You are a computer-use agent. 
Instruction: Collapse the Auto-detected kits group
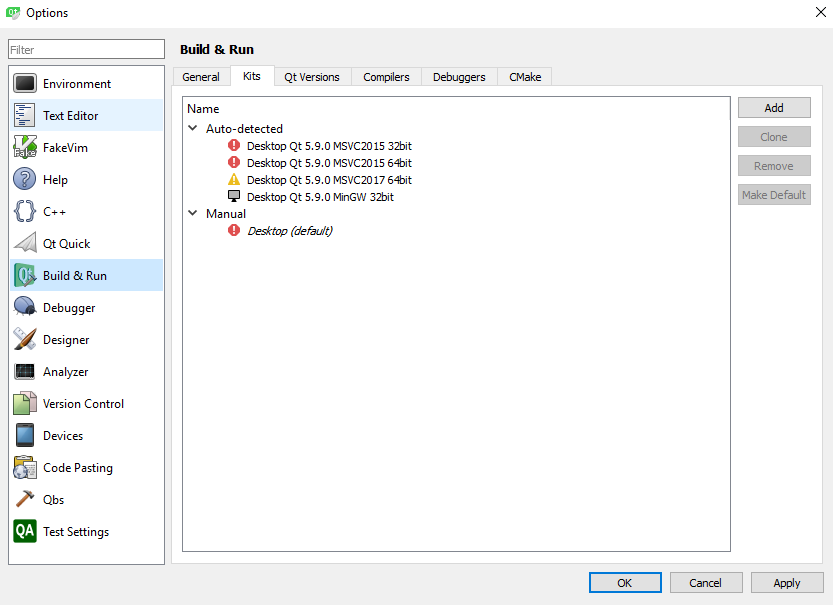[x=193, y=129]
